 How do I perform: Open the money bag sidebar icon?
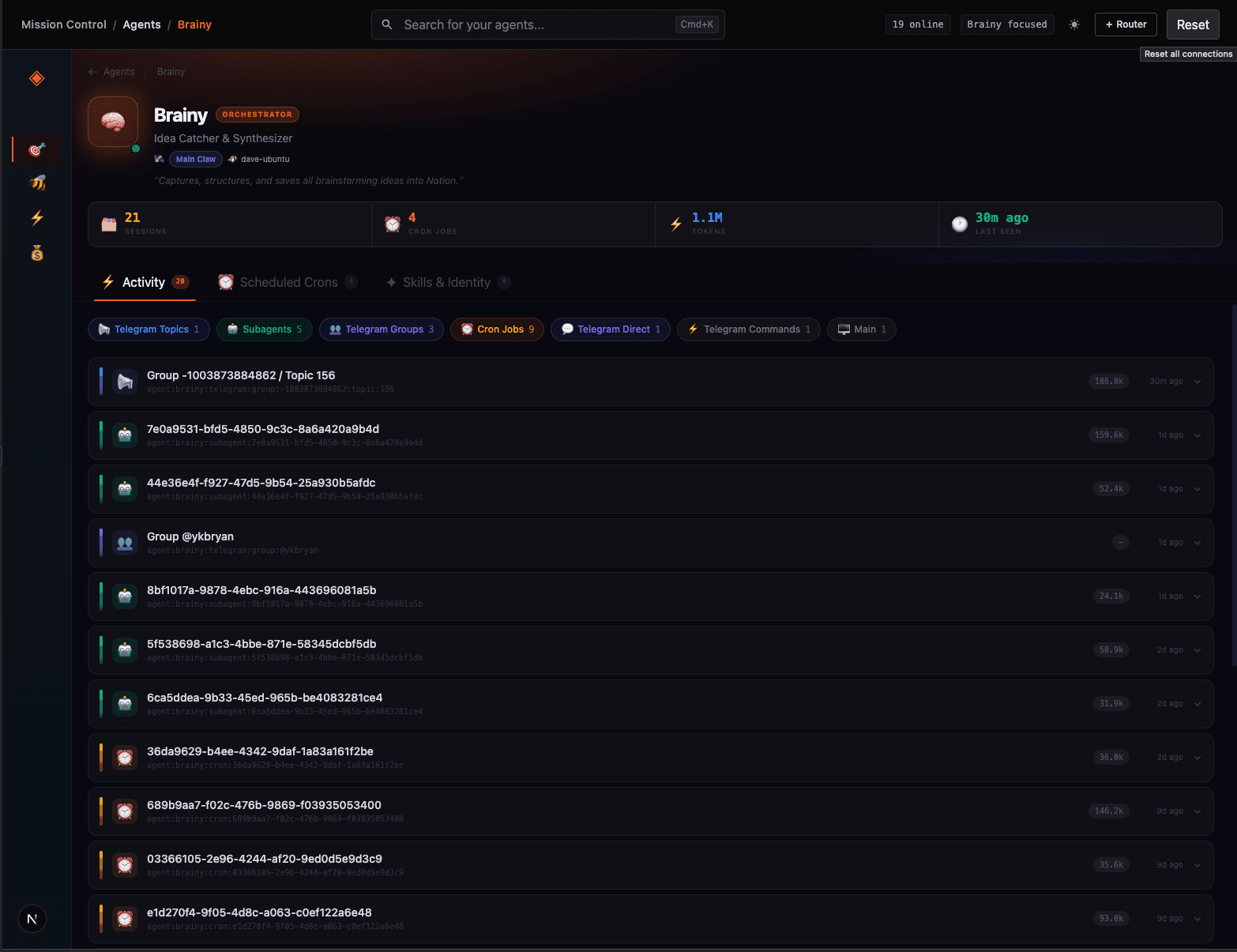click(37, 253)
